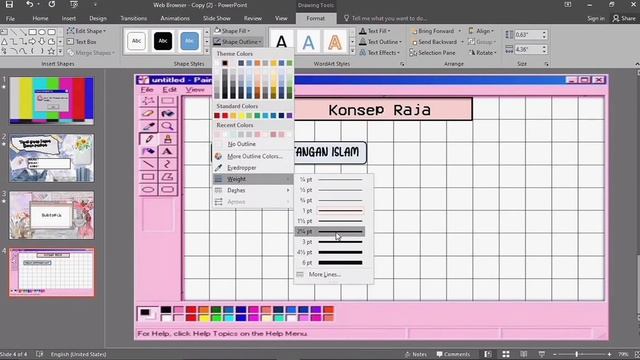
Task: Choose the 3 pt line weight
Action: coord(330,242)
